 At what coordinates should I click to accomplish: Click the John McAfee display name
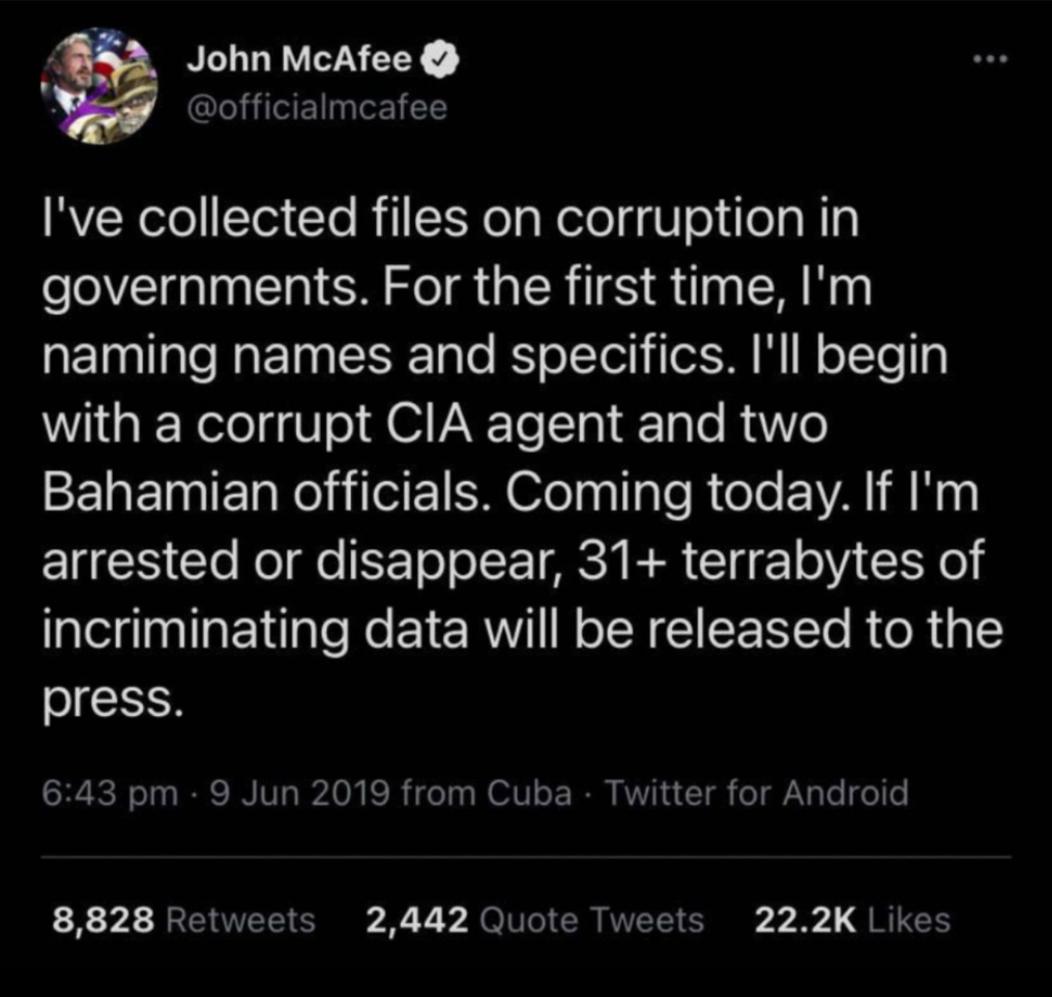click(x=298, y=61)
